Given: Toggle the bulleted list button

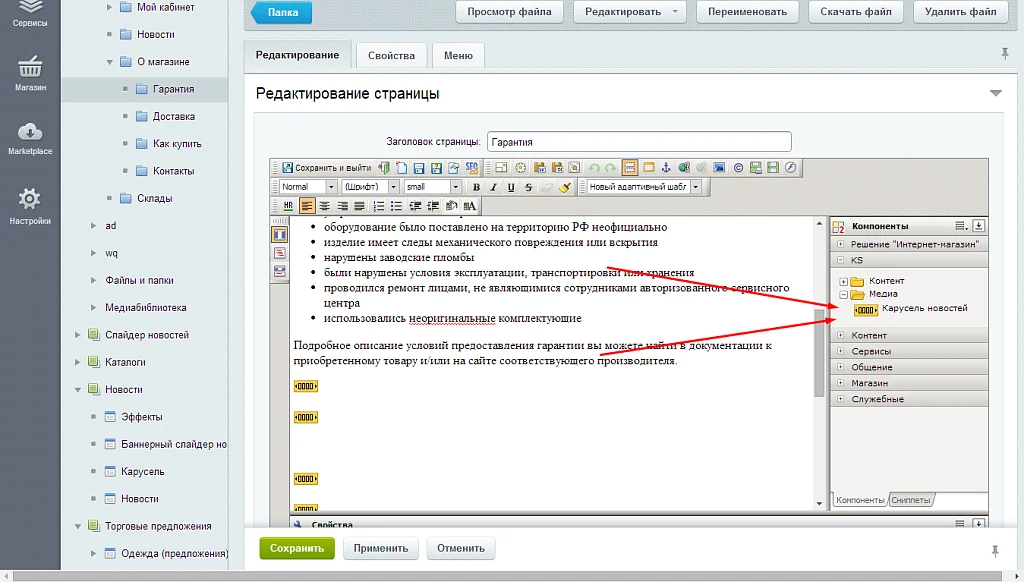Looking at the screenshot, I should tap(396, 206).
